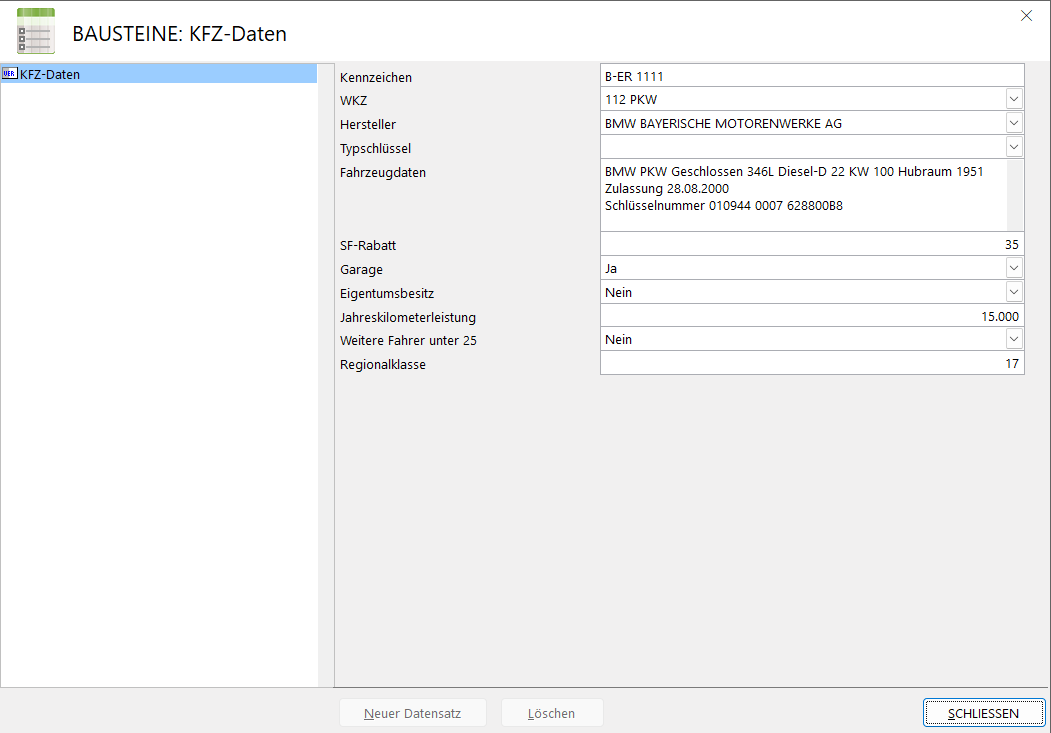The width and height of the screenshot is (1051, 733).
Task: Click into the Kennzeichen input field
Action: pyautogui.click(x=810, y=76)
